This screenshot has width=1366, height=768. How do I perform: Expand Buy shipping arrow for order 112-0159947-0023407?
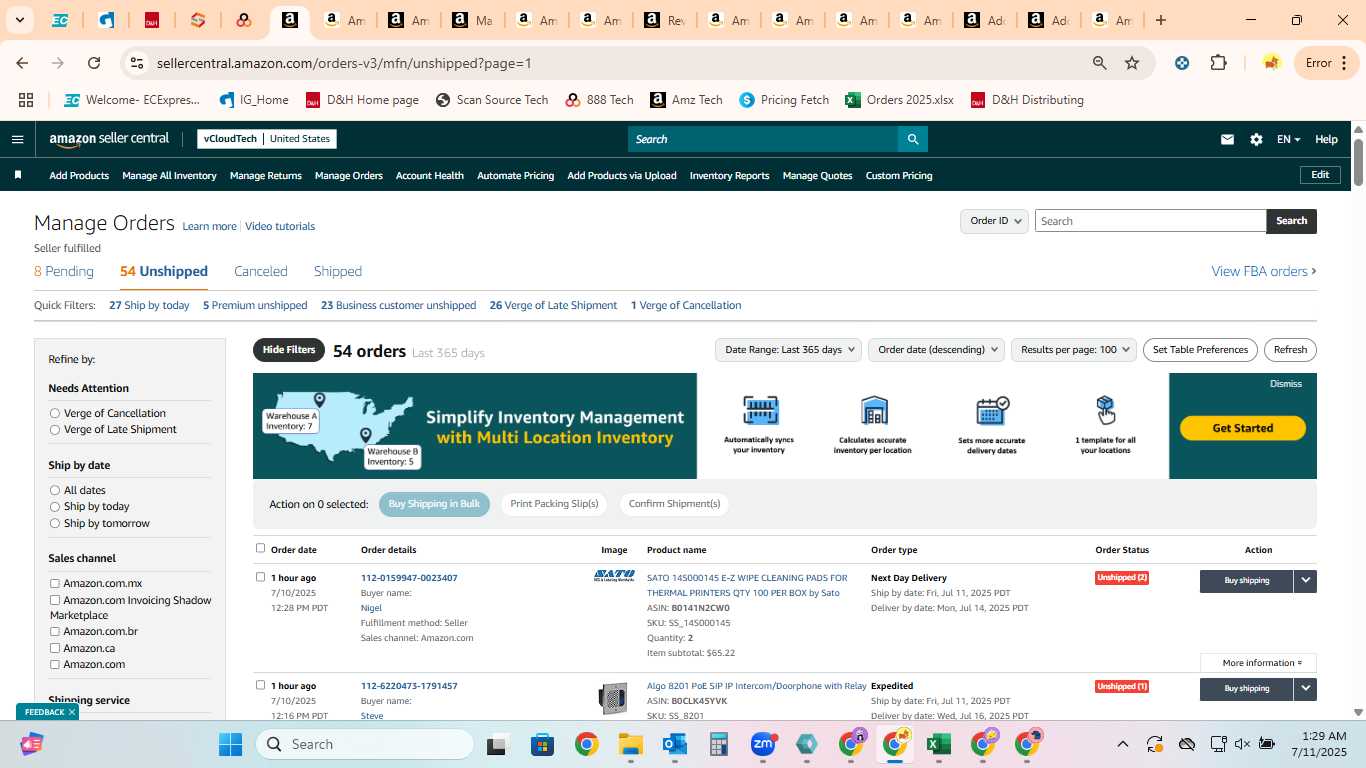(1305, 581)
